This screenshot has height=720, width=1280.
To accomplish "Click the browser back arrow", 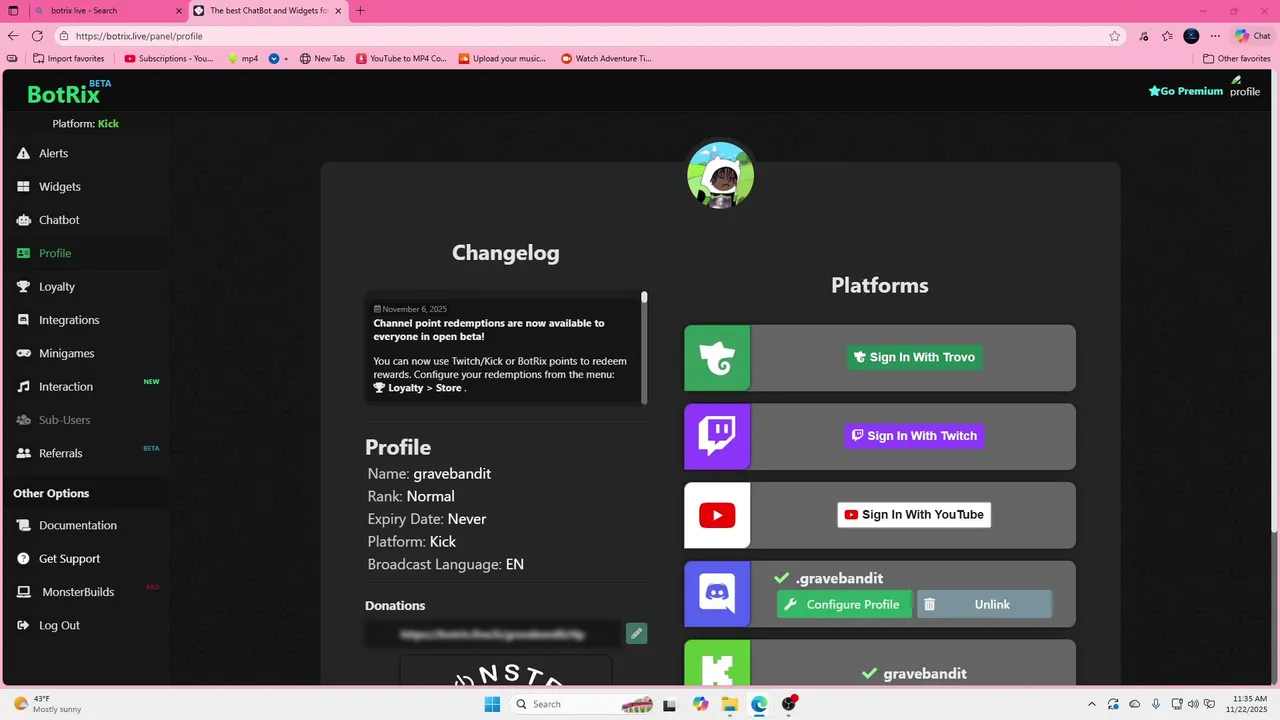I will click(13, 36).
